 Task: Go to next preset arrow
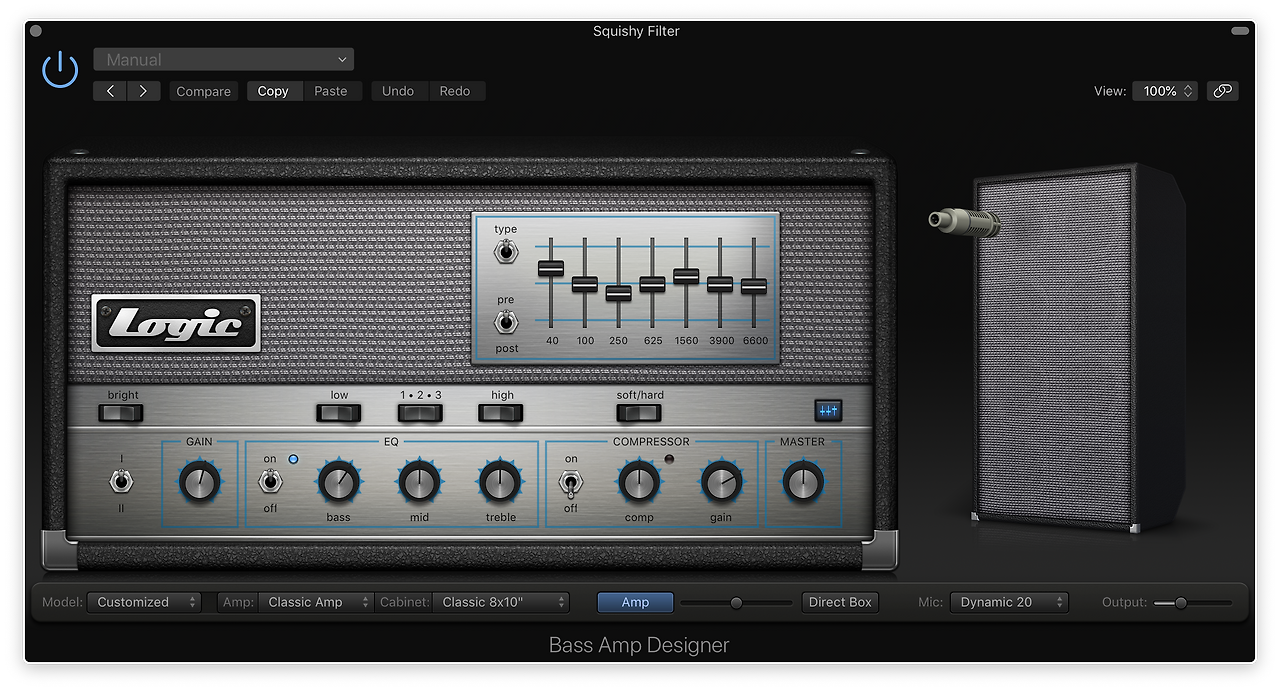pos(144,91)
